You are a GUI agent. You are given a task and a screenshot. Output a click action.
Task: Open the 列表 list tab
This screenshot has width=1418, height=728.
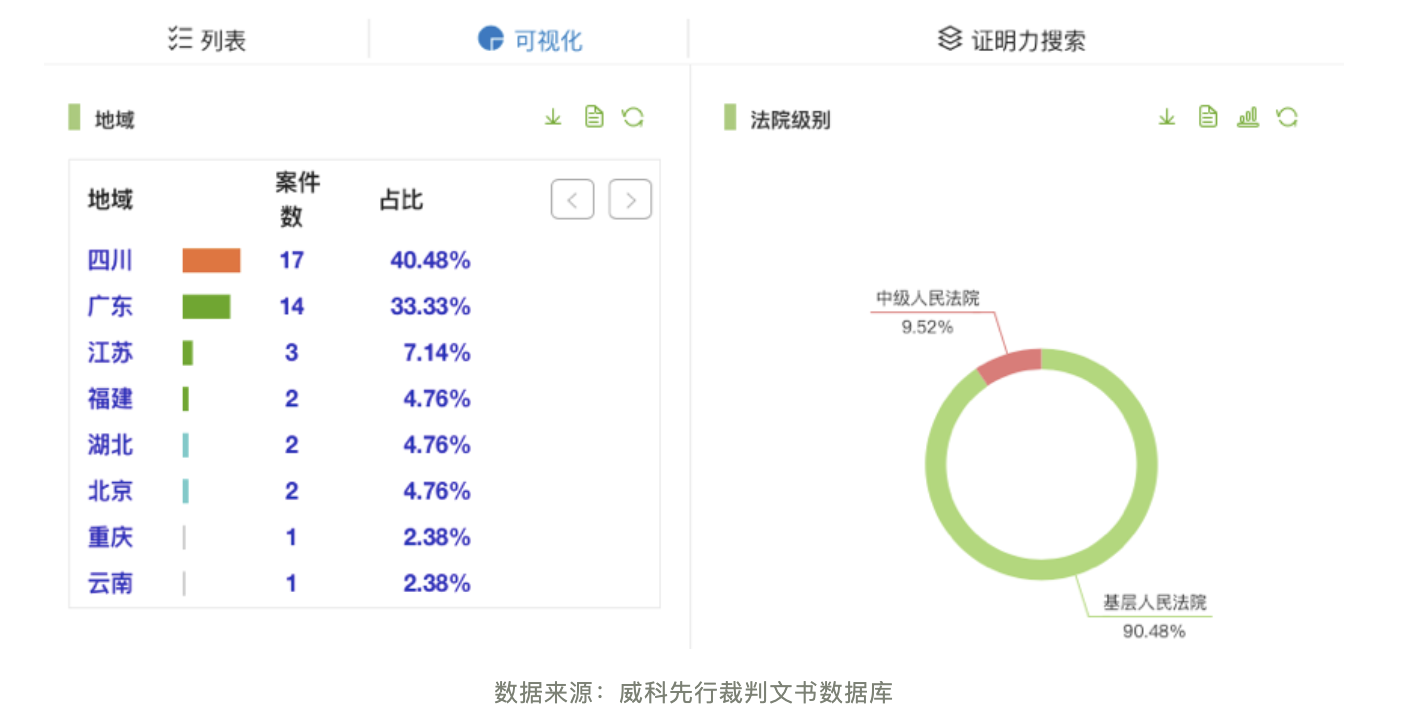tap(207, 40)
